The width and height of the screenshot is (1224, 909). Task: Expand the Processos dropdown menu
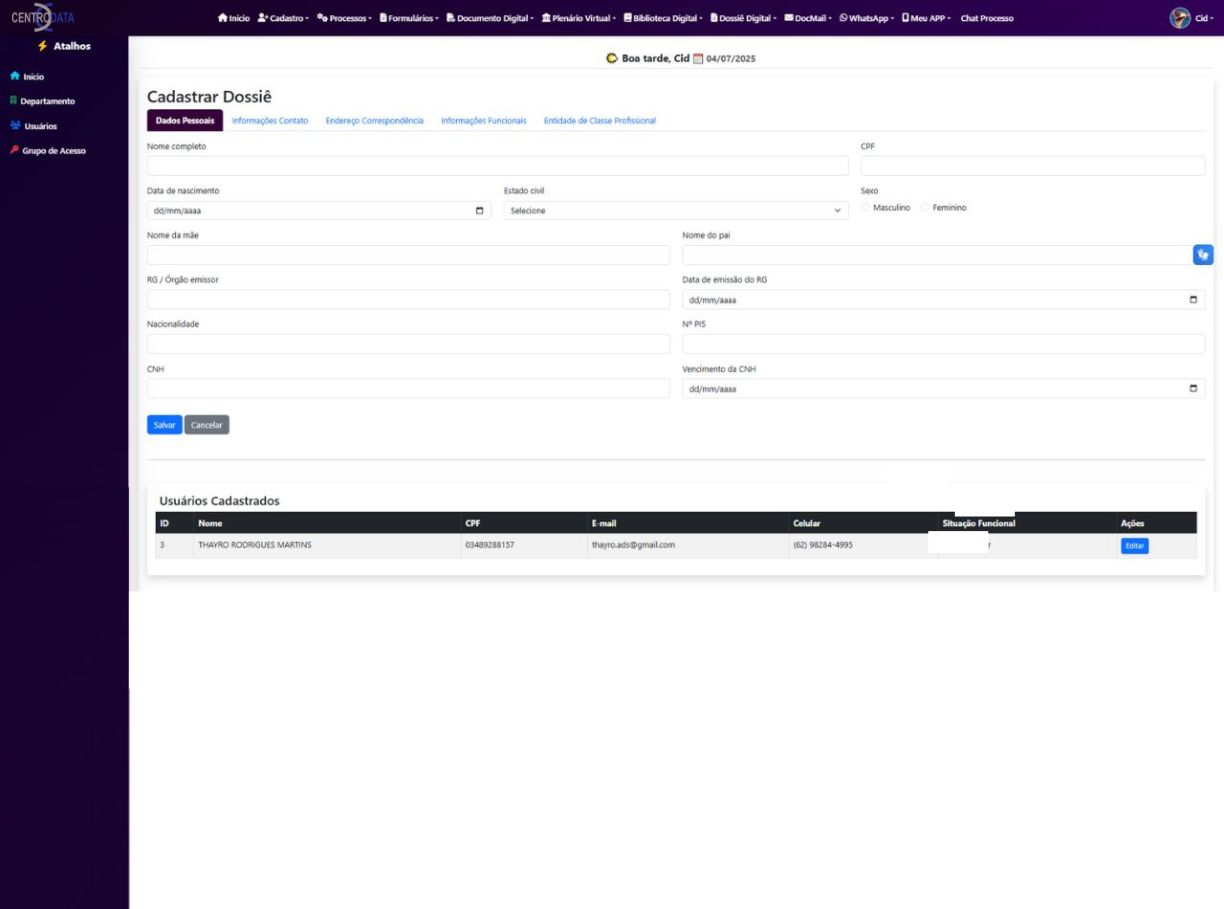pyautogui.click(x=343, y=18)
